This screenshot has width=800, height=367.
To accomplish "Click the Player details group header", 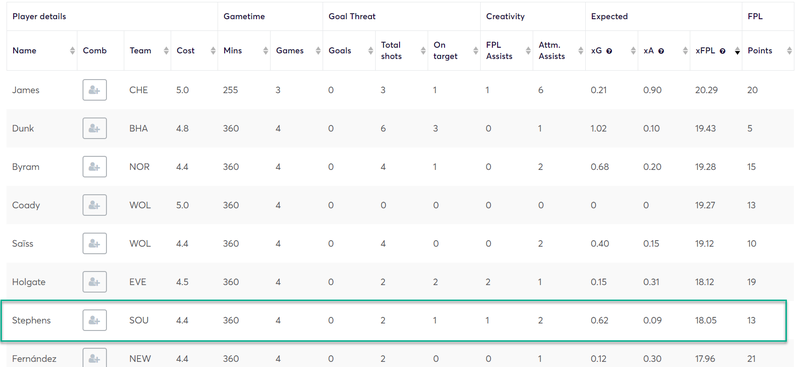I will point(39,16).
